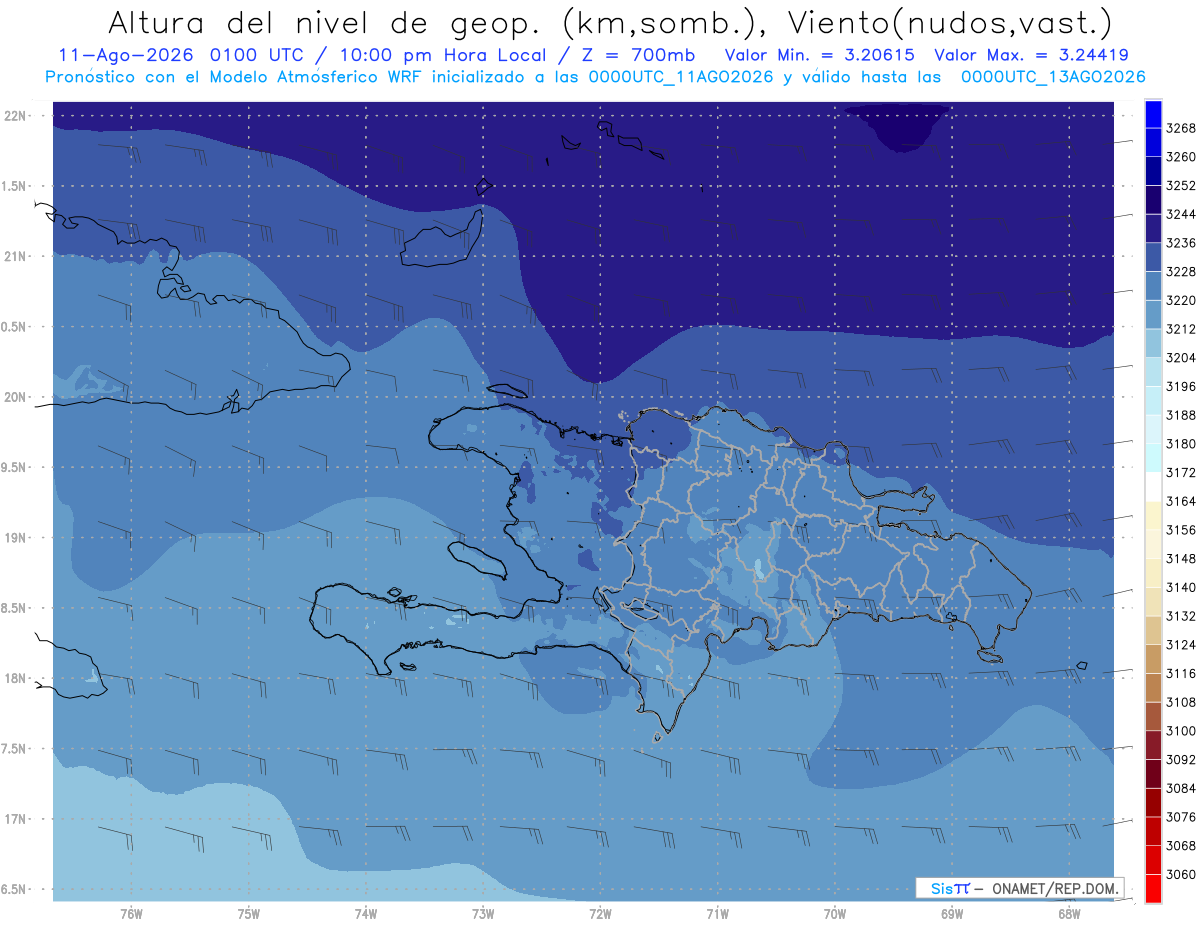Click the 3268 colorbar value
This screenshot has height=927, width=1200.
pos(1181,128)
